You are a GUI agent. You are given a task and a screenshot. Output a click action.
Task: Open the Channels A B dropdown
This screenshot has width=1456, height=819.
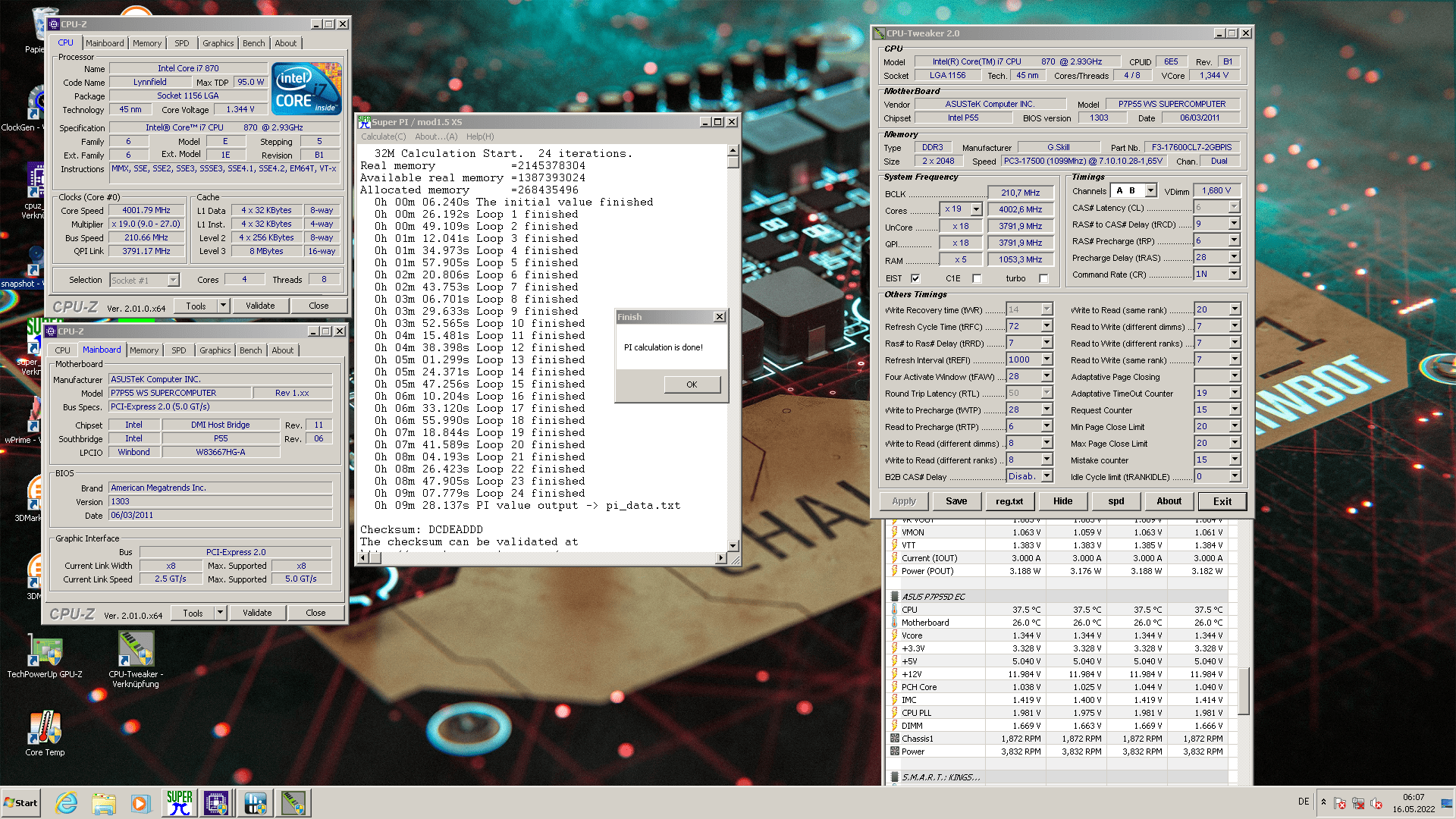1150,190
